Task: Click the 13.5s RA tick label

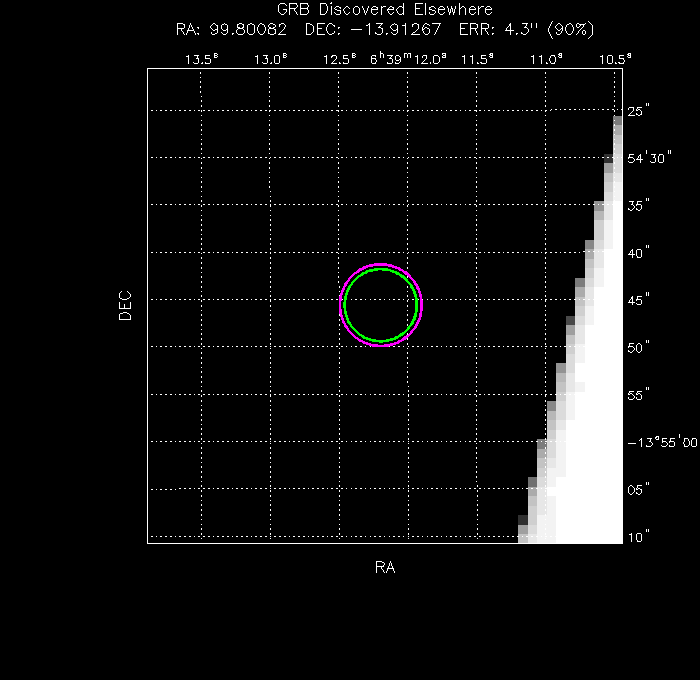Action: pos(202,59)
